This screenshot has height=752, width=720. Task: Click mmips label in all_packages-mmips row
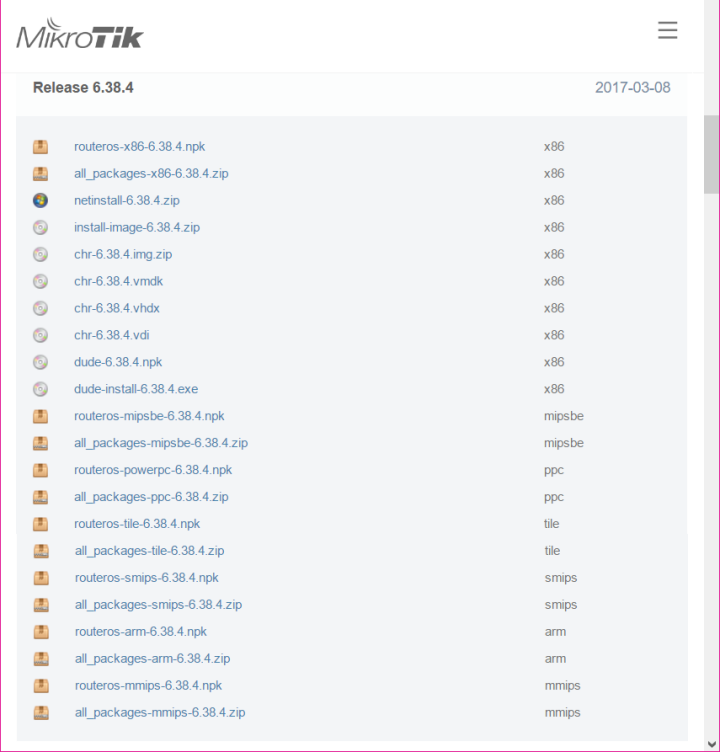click(x=562, y=712)
